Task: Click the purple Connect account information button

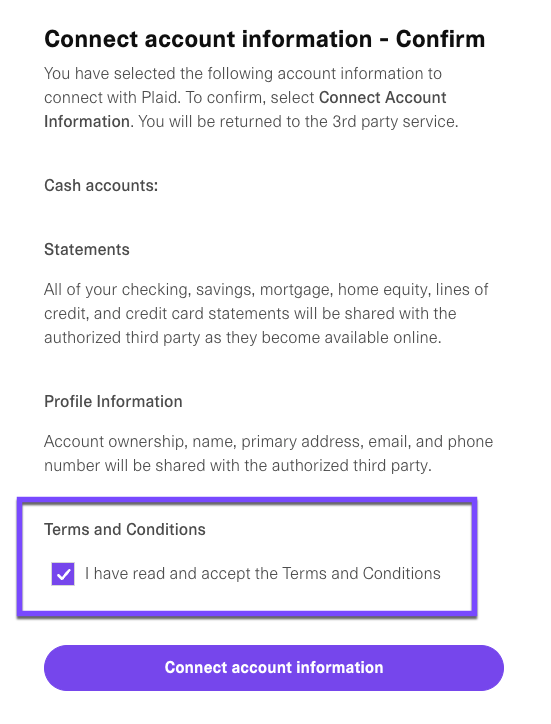Action: pos(274,668)
